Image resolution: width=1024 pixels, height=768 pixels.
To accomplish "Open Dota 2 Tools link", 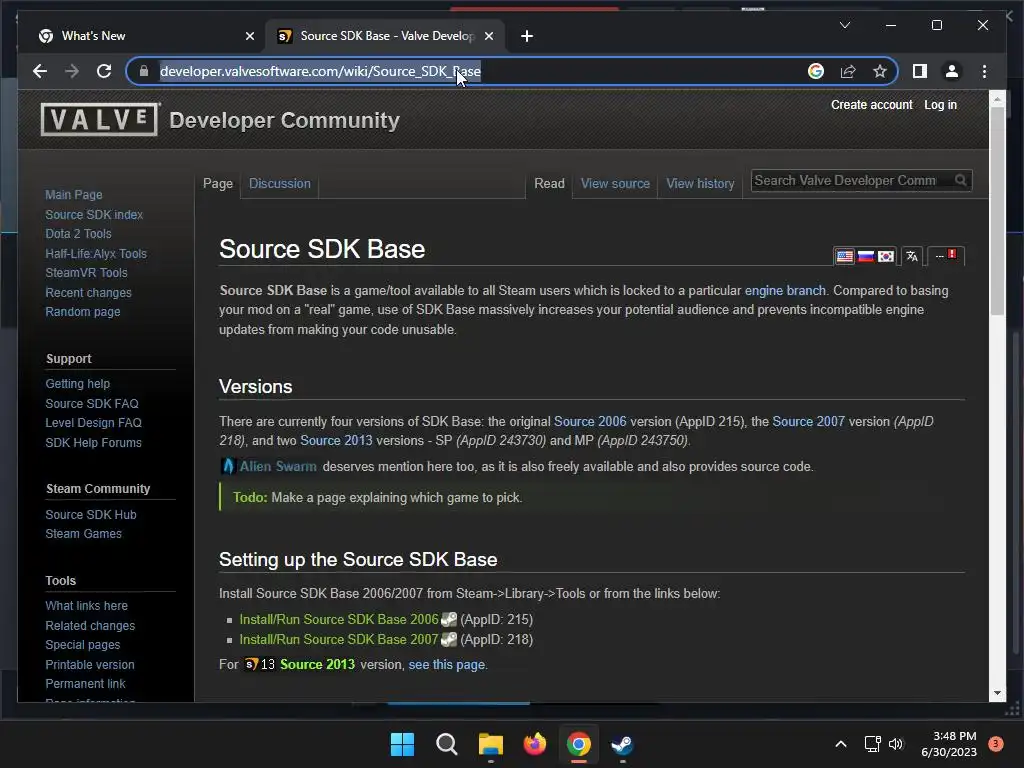I will tap(78, 234).
